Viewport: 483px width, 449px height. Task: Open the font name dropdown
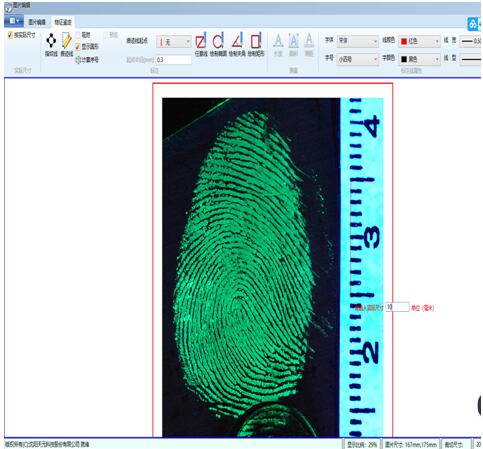pyautogui.click(x=357, y=41)
